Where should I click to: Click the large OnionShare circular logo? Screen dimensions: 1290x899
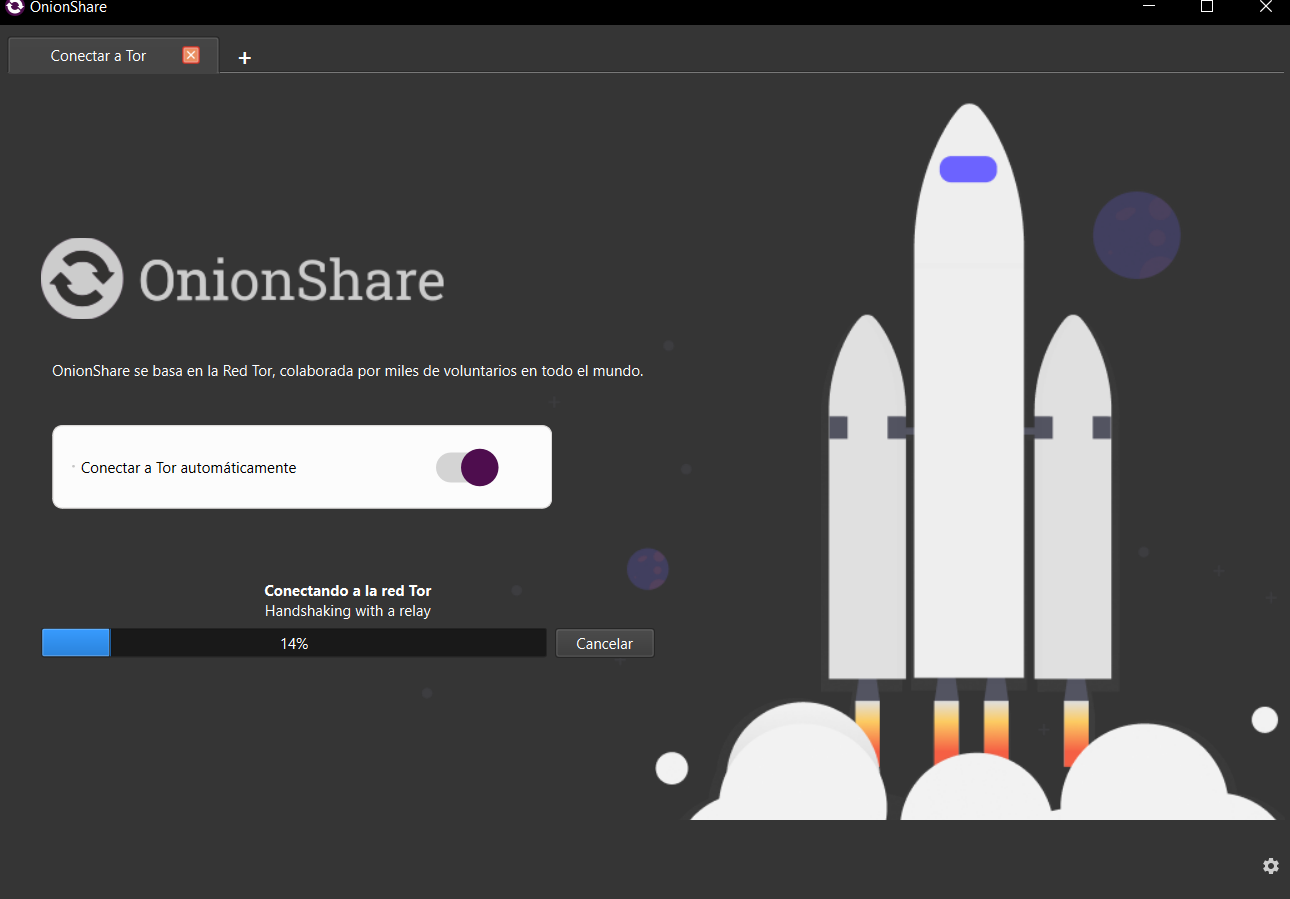pyautogui.click(x=82, y=279)
